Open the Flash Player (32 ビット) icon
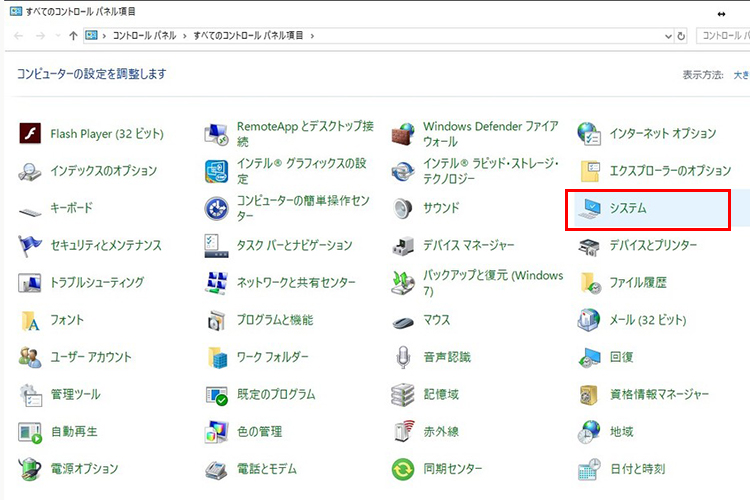This screenshot has height=500, width=750. pyautogui.click(x=30, y=133)
